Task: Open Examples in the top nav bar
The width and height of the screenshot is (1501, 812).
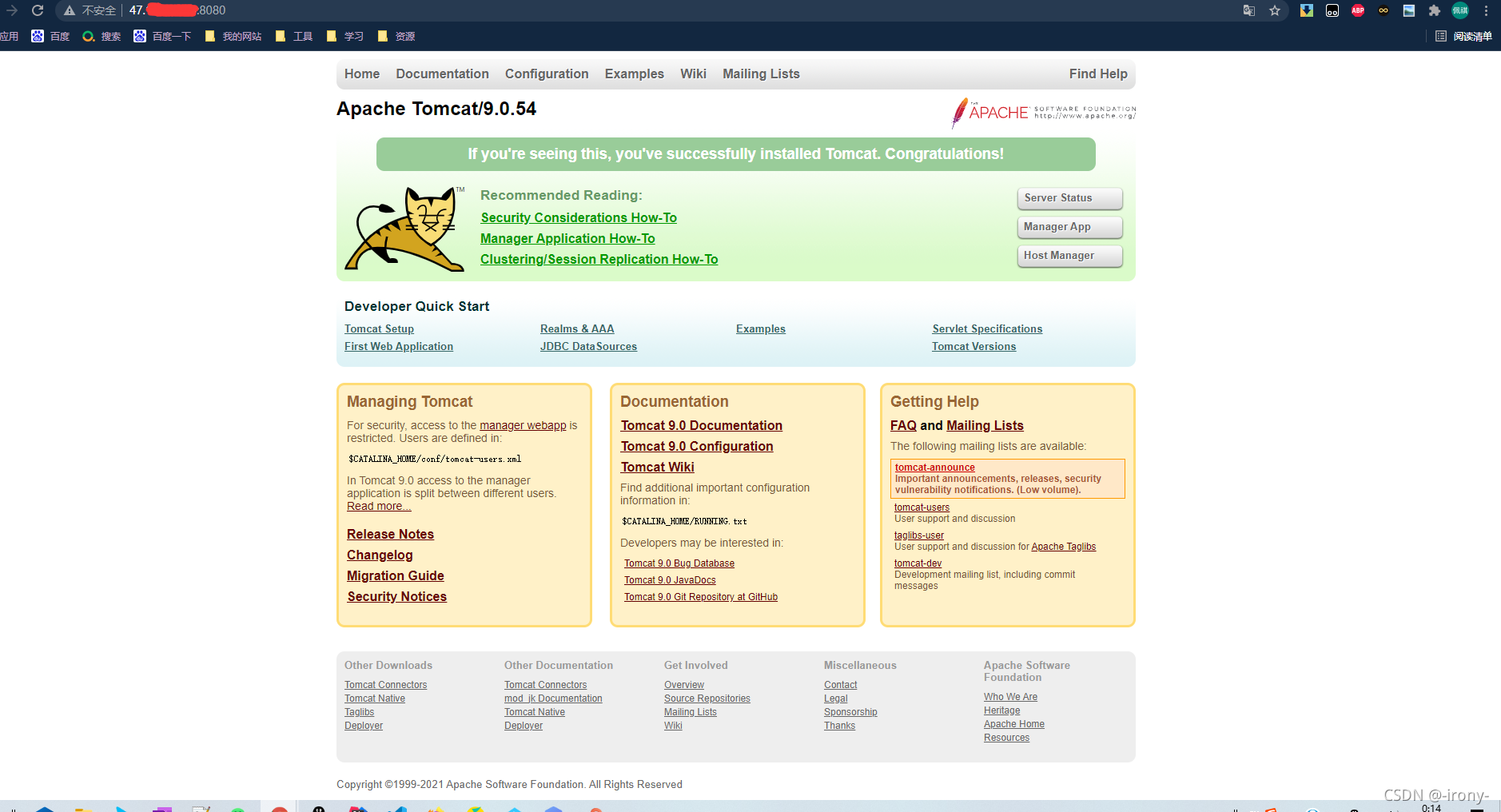Action: click(x=635, y=74)
